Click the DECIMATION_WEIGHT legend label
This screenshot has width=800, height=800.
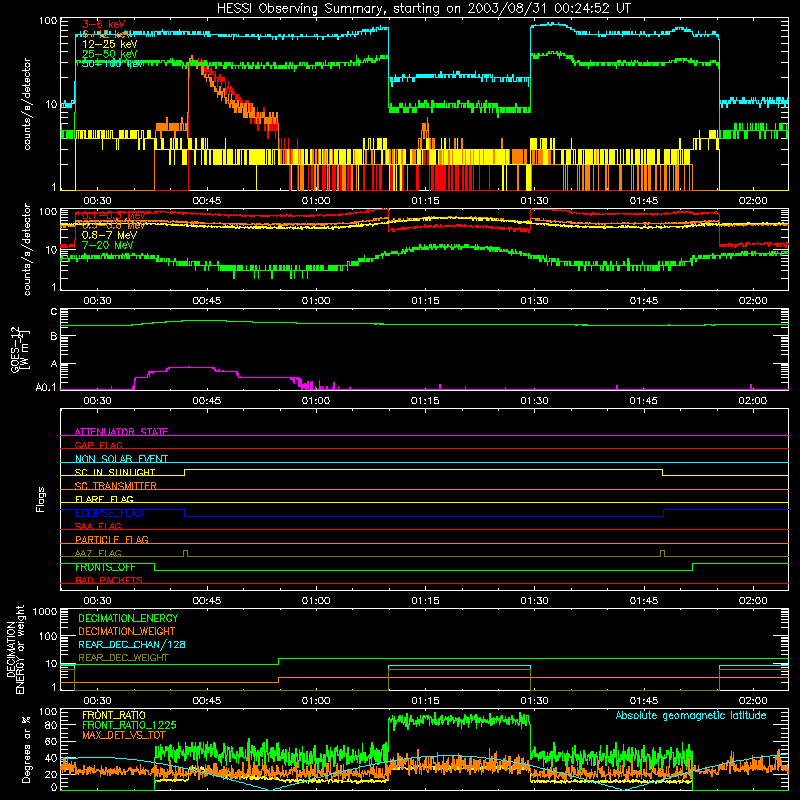127,631
